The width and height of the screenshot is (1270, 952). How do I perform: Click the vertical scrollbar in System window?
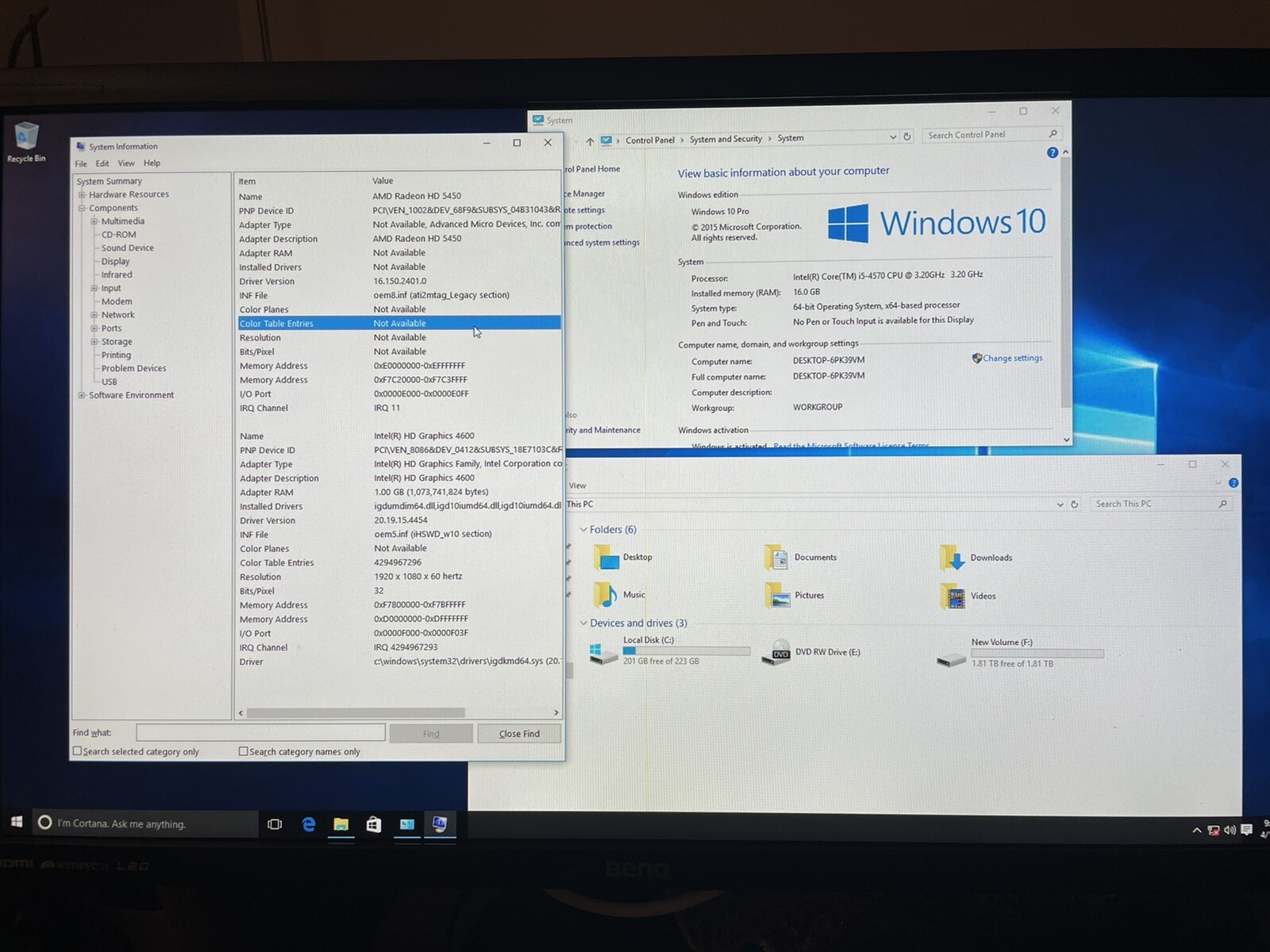(1066, 282)
